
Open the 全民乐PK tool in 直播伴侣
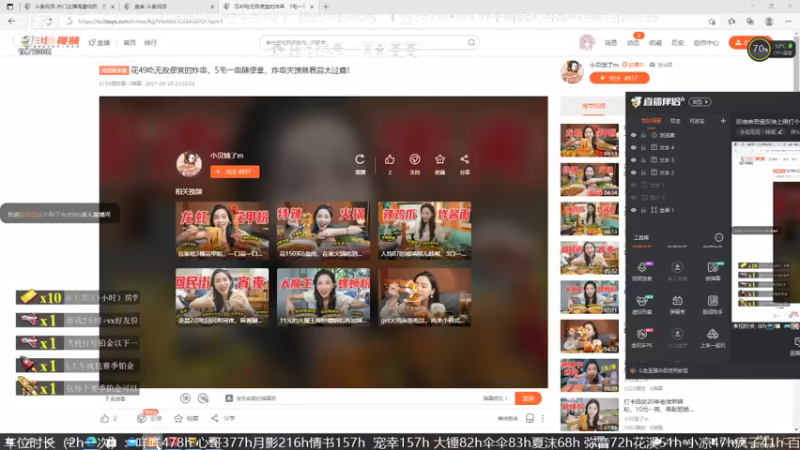(642, 338)
